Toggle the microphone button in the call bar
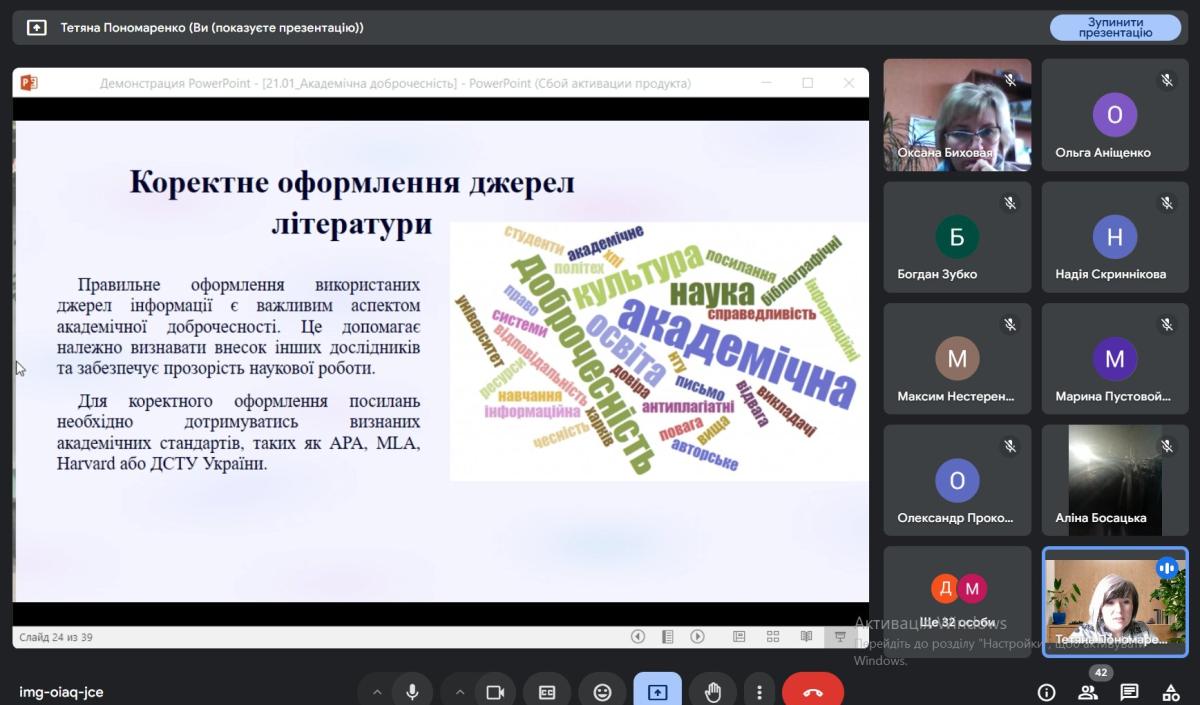This screenshot has width=1200, height=705. click(x=411, y=691)
